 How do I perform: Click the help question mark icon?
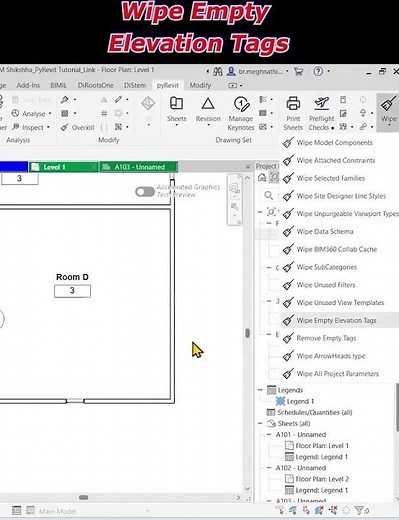(x=318, y=71)
